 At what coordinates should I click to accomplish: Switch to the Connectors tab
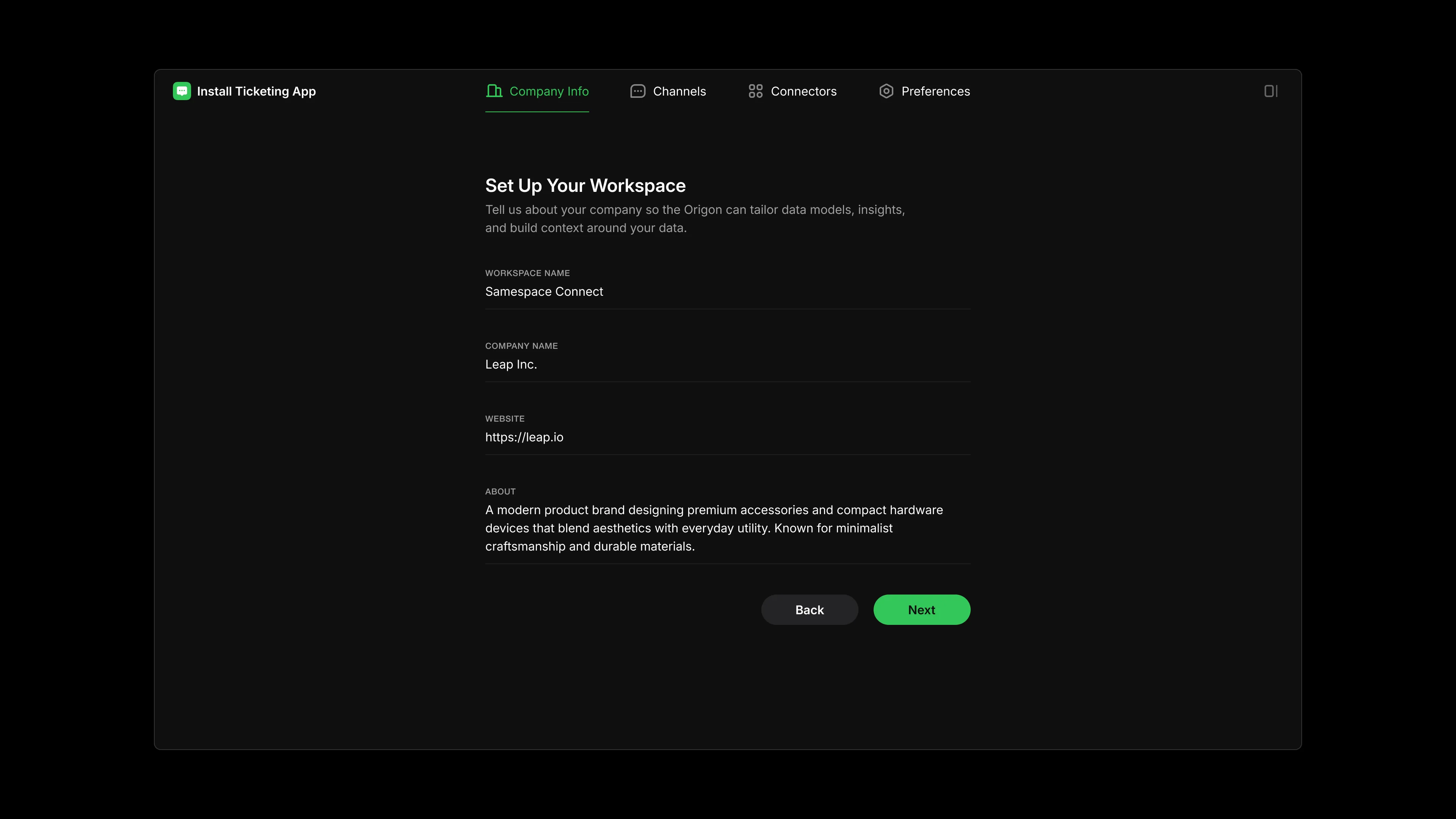click(x=804, y=91)
